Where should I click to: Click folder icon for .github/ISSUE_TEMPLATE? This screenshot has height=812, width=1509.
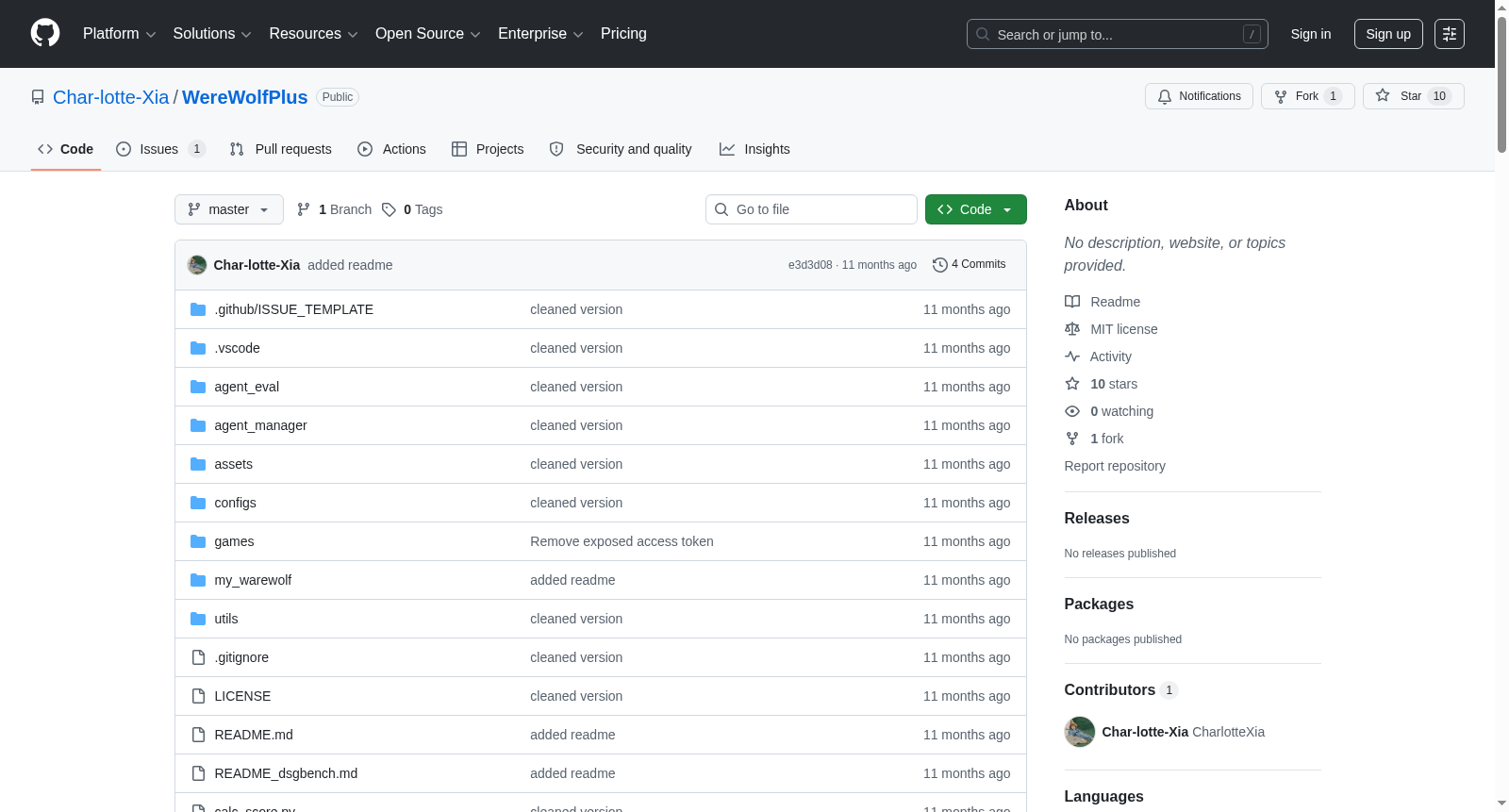tap(198, 309)
